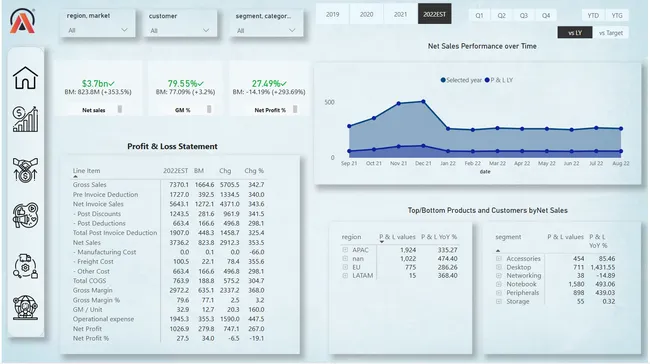Open the Home page icon
This screenshot has width=650, height=364.
pos(25,78)
